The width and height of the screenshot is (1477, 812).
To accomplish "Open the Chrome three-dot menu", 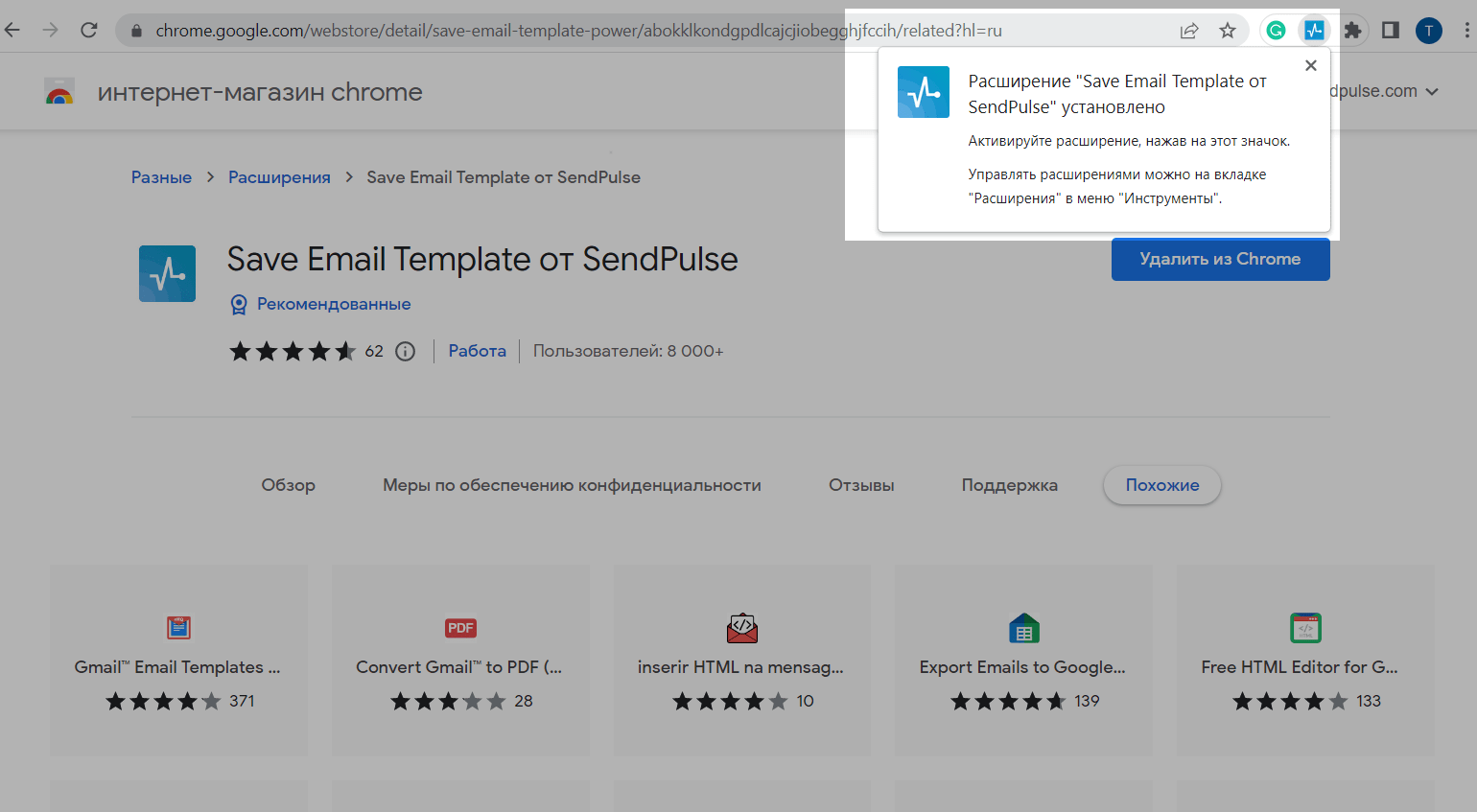I will [x=1466, y=31].
